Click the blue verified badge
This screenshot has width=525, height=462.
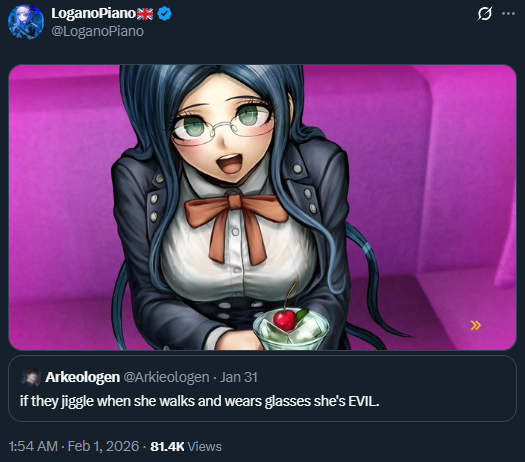[x=164, y=14]
